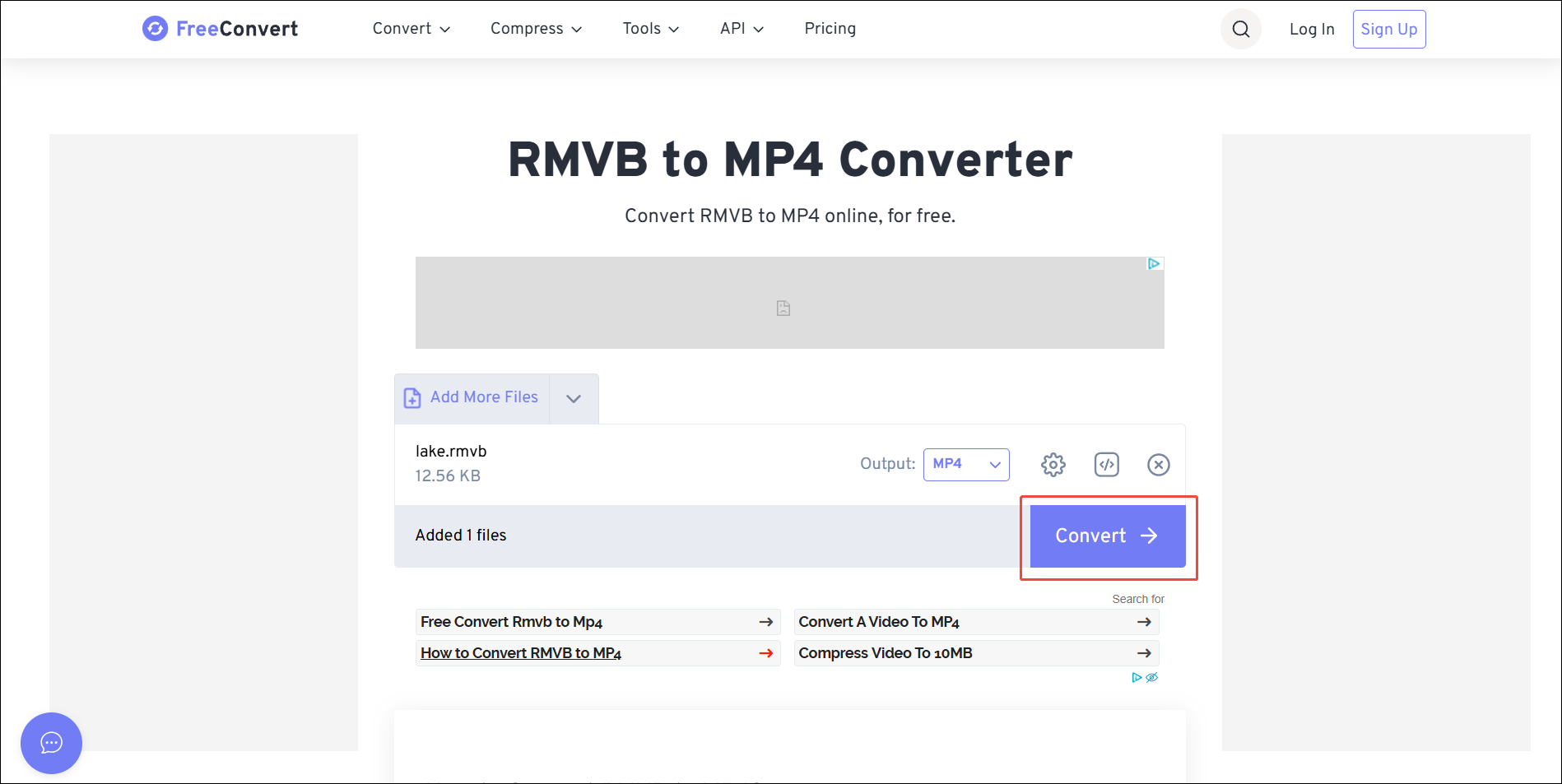1562x784 pixels.
Task: Open the API menu
Action: (741, 29)
